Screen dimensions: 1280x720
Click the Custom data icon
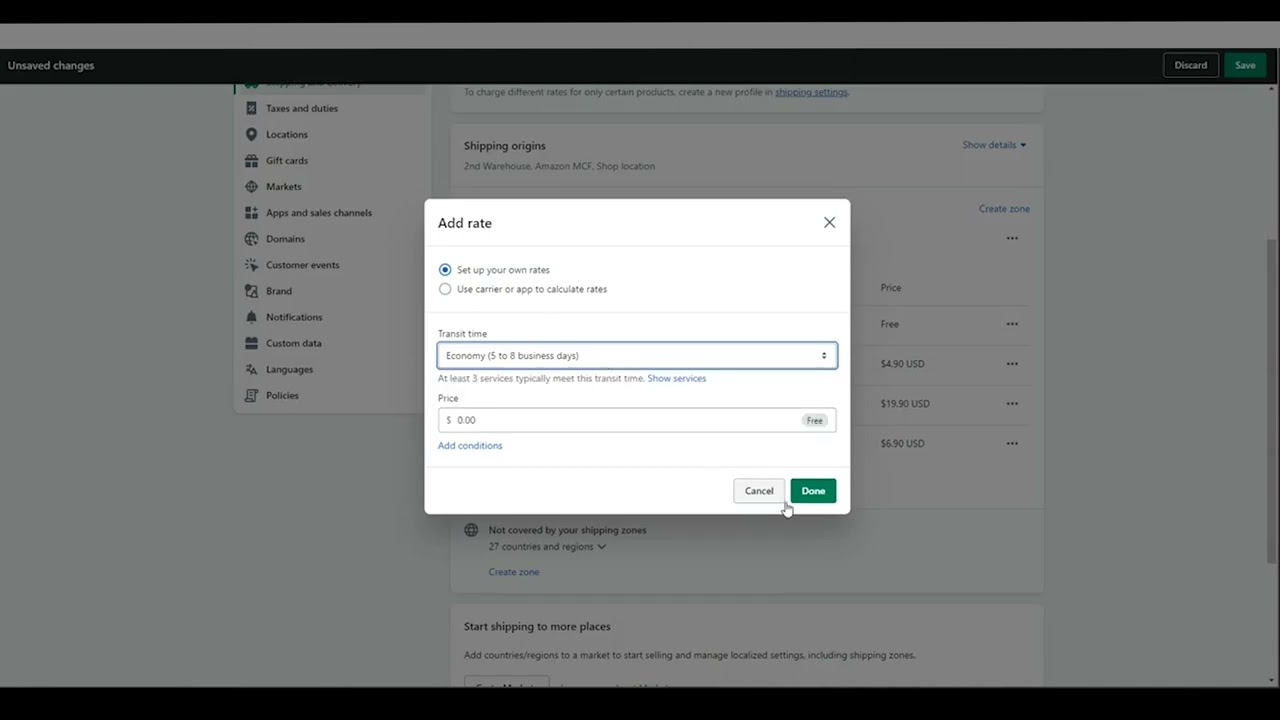pos(251,343)
